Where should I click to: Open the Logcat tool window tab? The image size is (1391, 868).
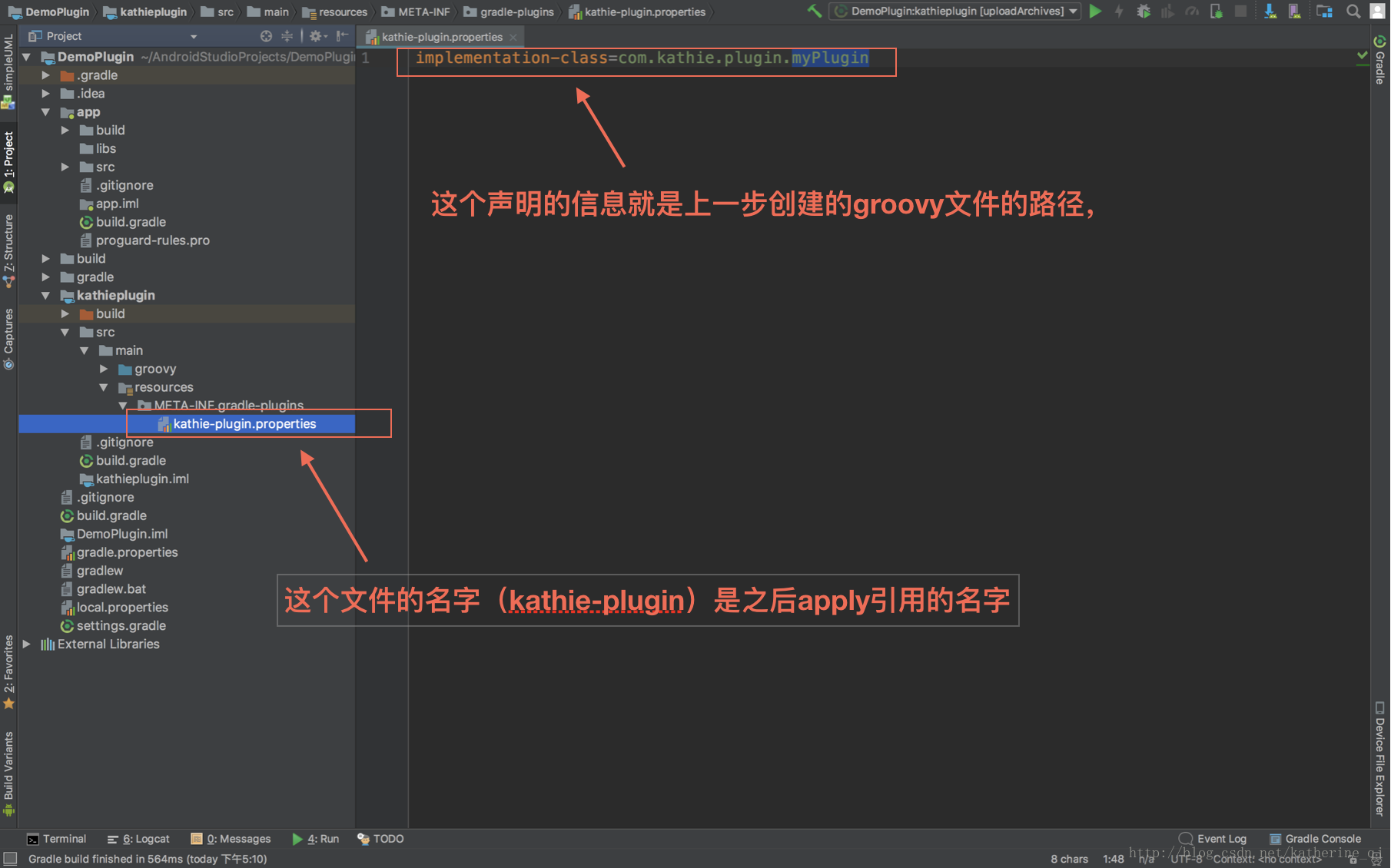point(139,839)
